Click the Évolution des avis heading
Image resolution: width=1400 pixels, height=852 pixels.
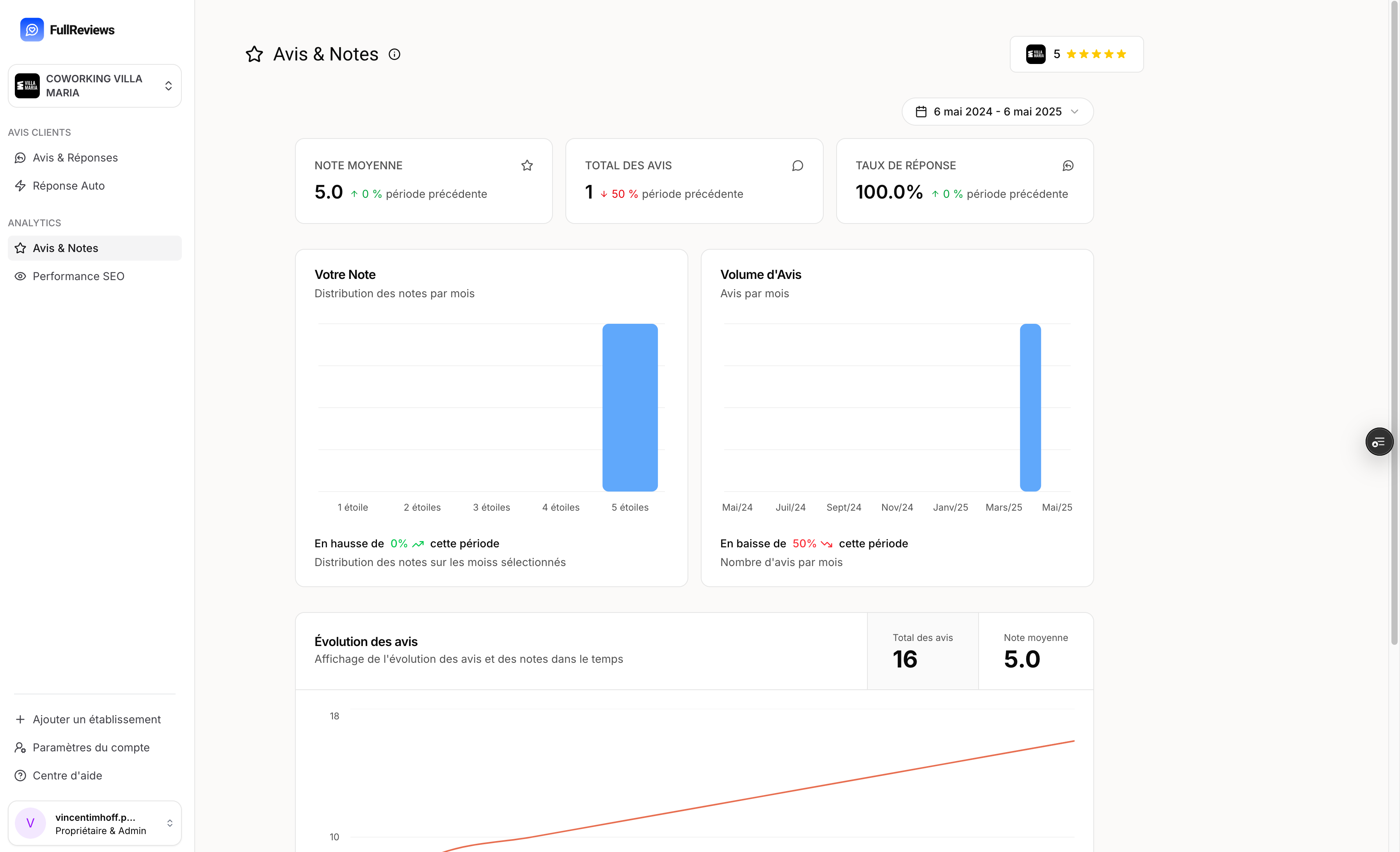tap(366, 641)
